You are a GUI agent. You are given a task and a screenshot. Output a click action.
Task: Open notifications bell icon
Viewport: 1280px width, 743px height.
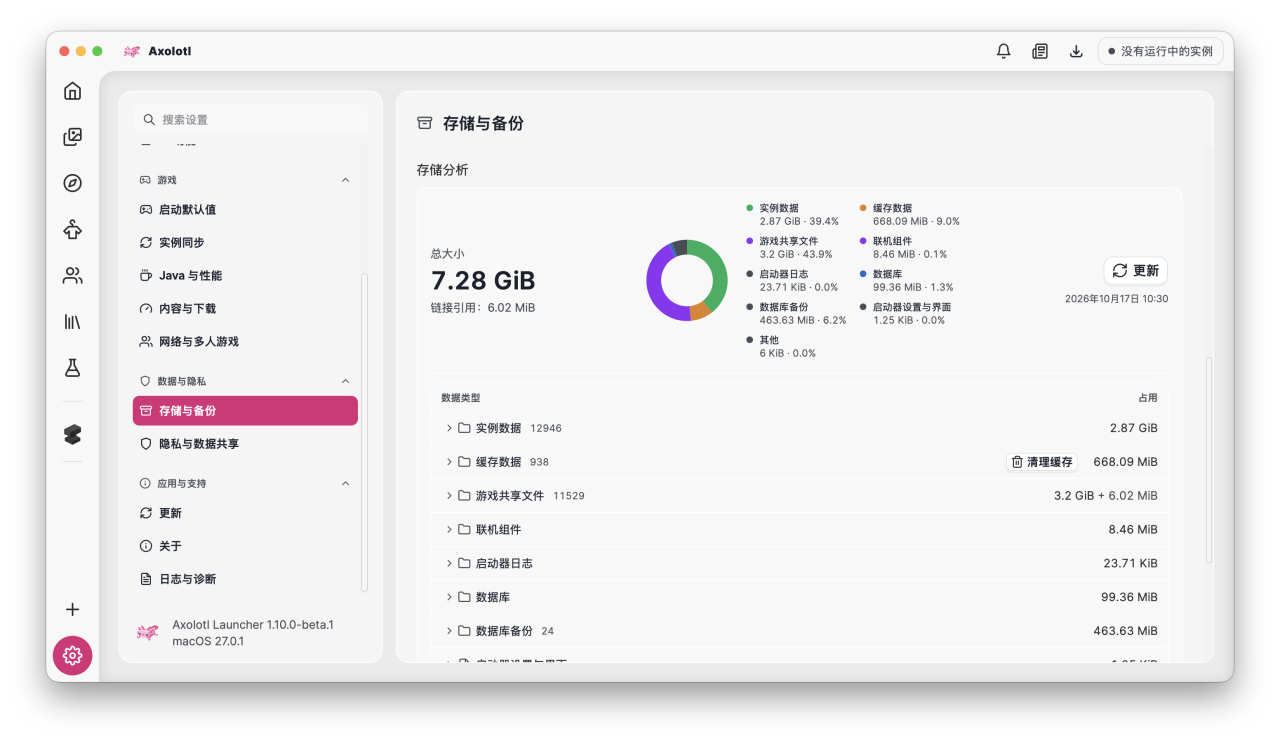1004,51
